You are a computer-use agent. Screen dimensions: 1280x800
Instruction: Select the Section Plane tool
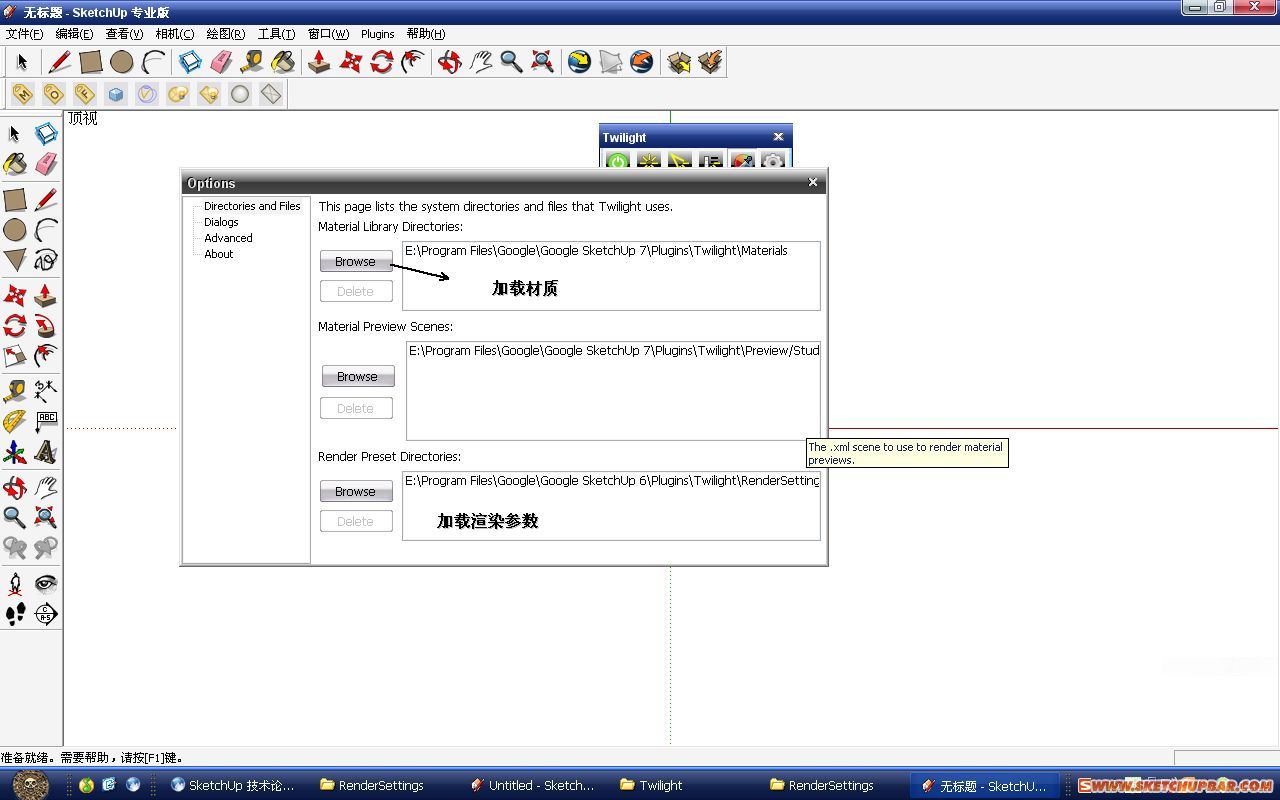click(x=46, y=614)
